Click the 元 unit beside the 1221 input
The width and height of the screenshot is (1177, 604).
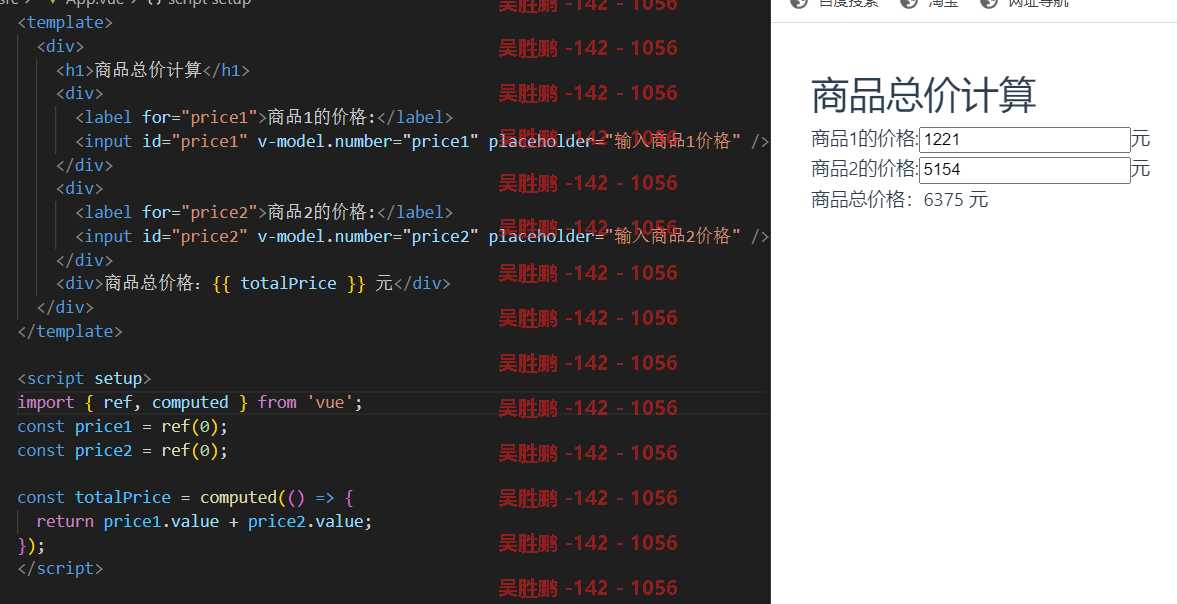click(x=1140, y=139)
